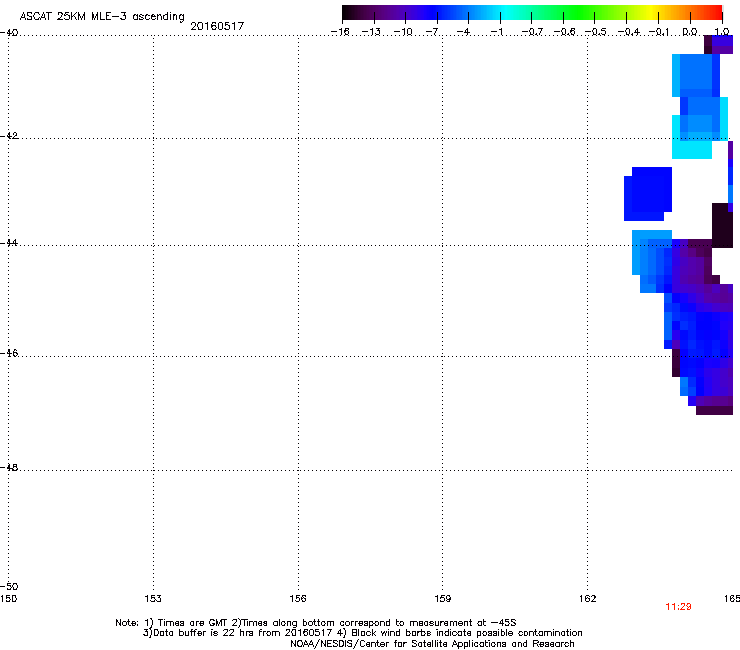
Task: Click the isolated blue data block near -43
Action: [x=648, y=194]
